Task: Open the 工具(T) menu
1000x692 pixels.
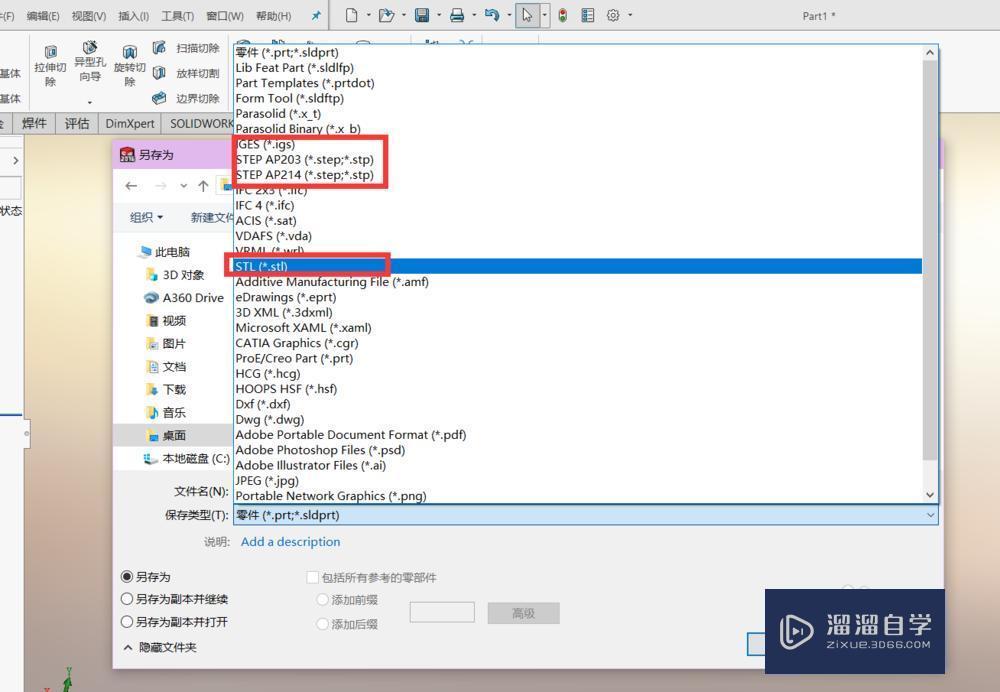Action: [177, 16]
